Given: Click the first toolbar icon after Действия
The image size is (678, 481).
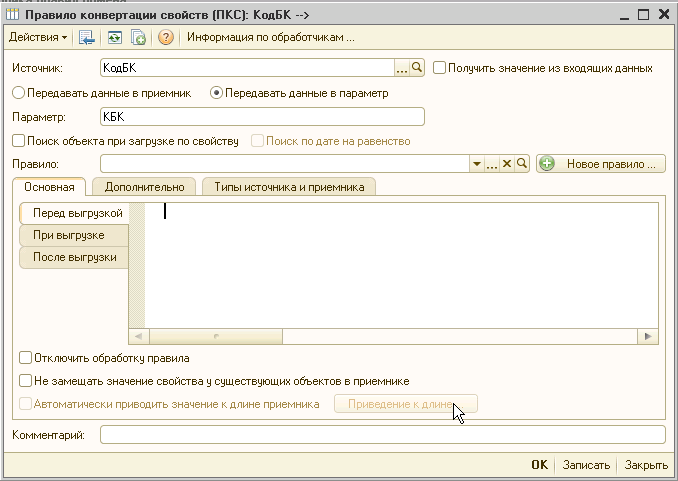Looking at the screenshot, I should click(x=86, y=37).
